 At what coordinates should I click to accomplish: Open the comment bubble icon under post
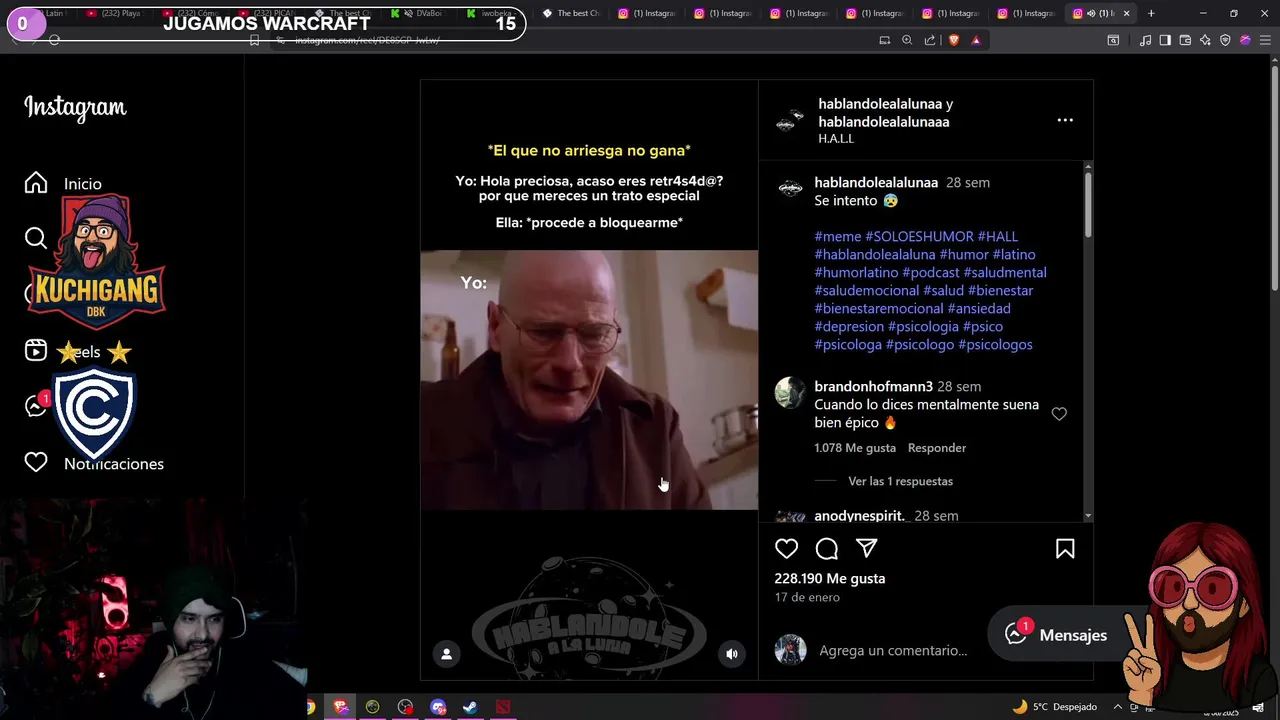click(826, 548)
